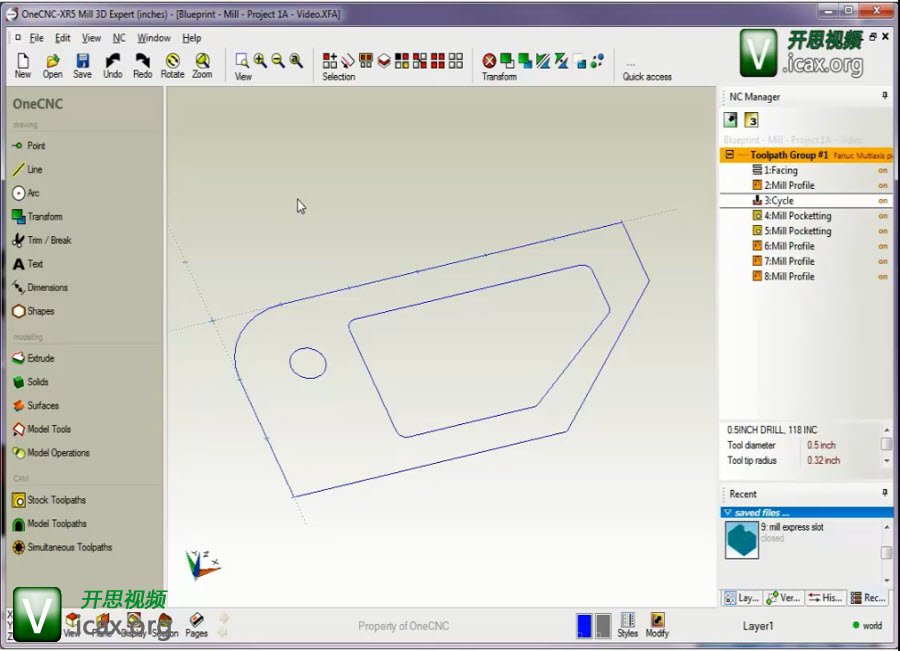
Task: Open the Window menu
Action: [x=154, y=38]
